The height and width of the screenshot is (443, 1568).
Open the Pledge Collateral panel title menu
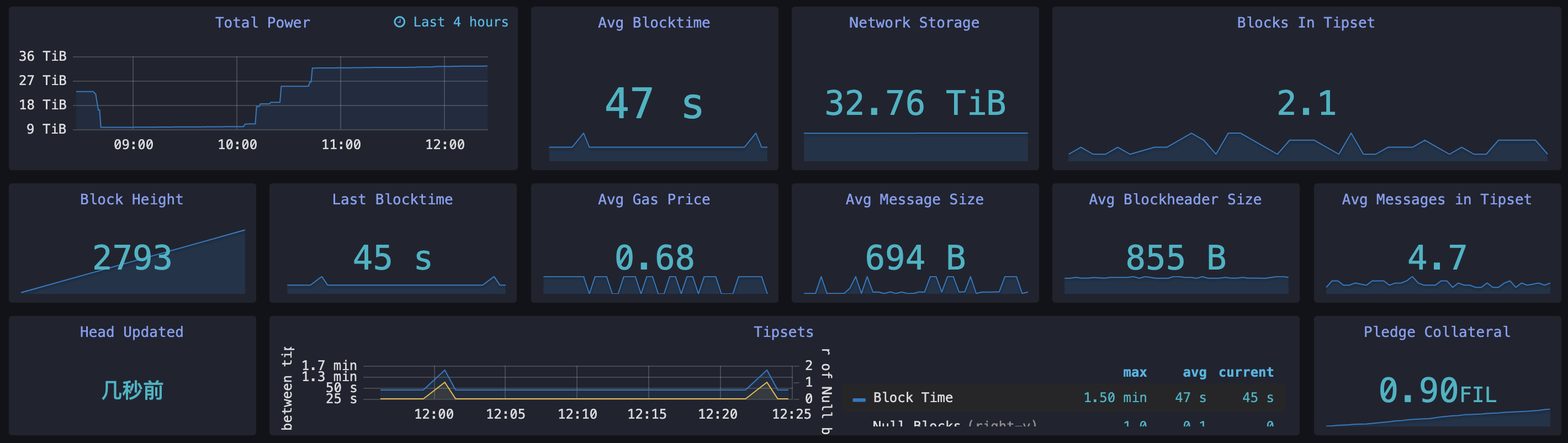tap(1436, 332)
